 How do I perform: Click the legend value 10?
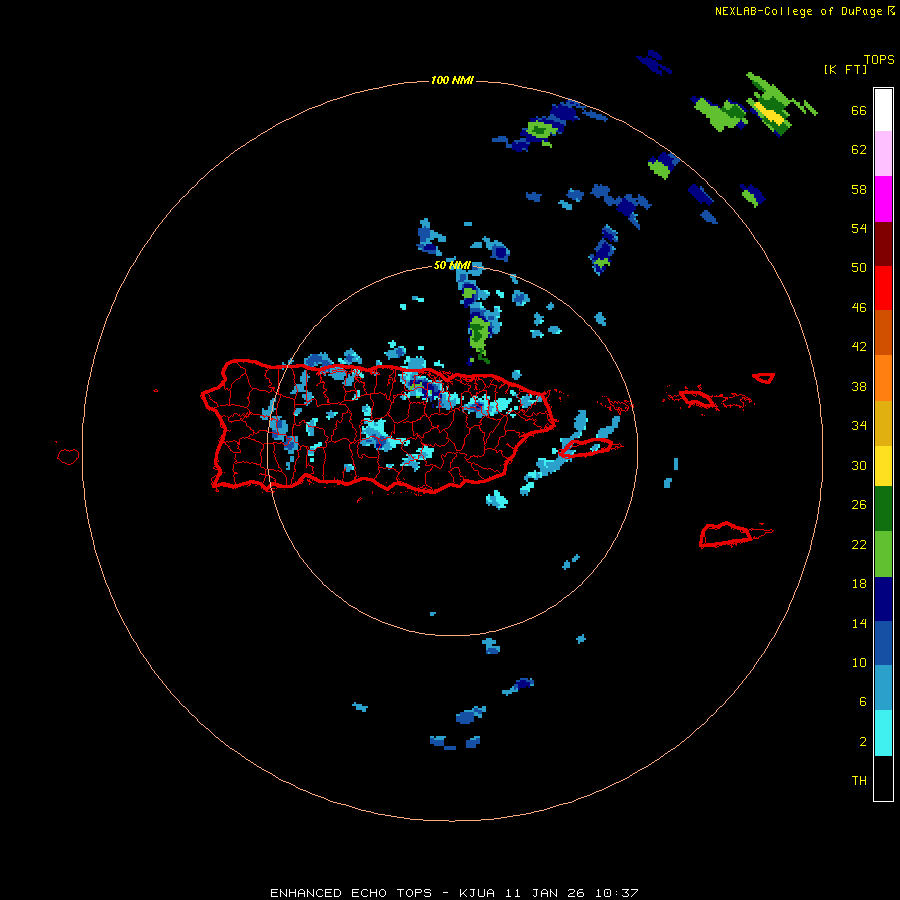pyautogui.click(x=859, y=662)
